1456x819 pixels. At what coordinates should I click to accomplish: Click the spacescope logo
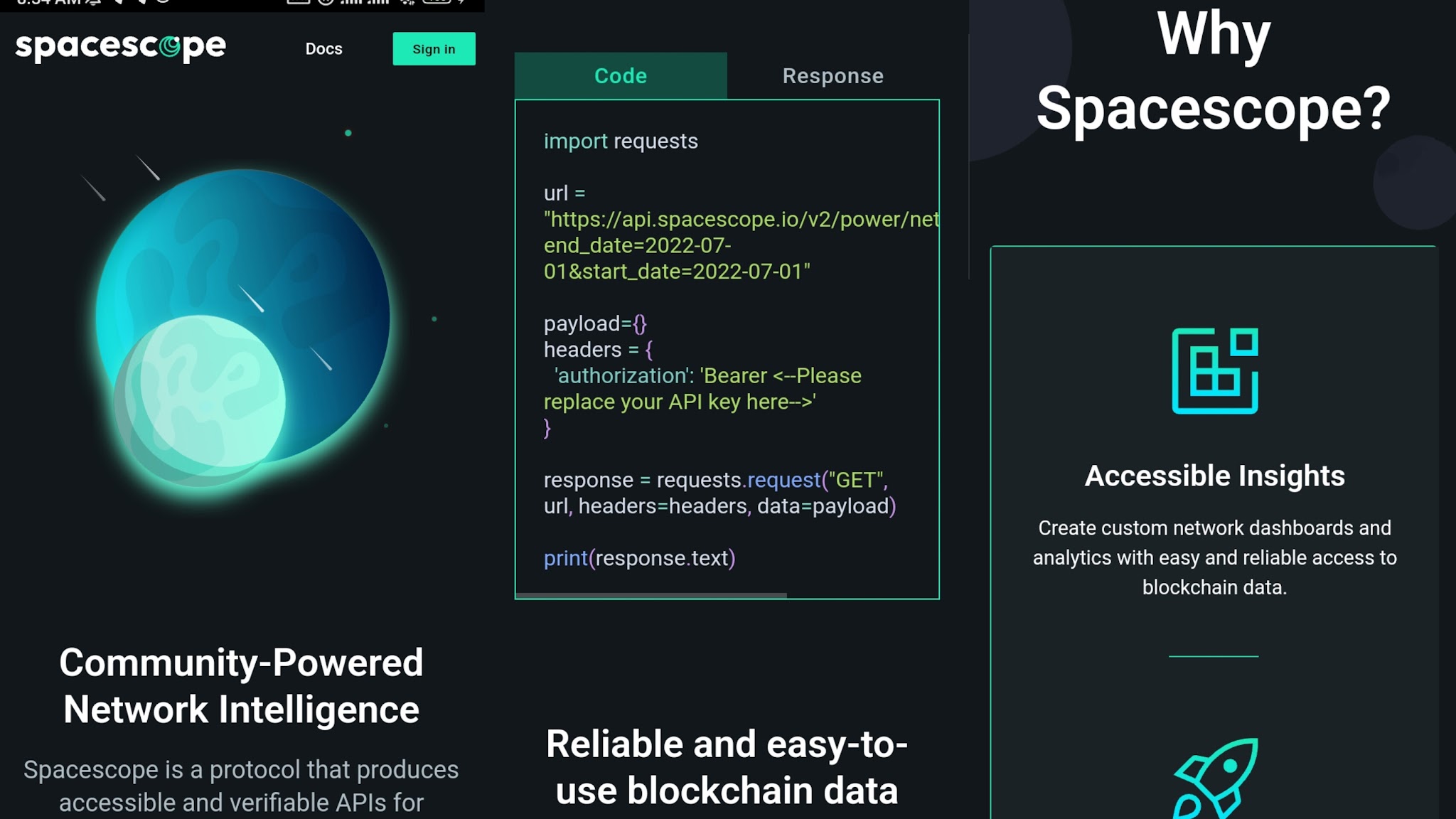point(121,48)
